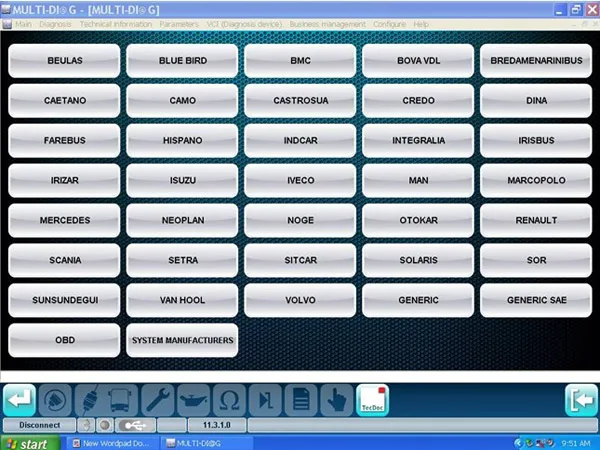The image size is (600, 450).
Task: Choose the GENERIC SAE button
Action: tap(536, 300)
